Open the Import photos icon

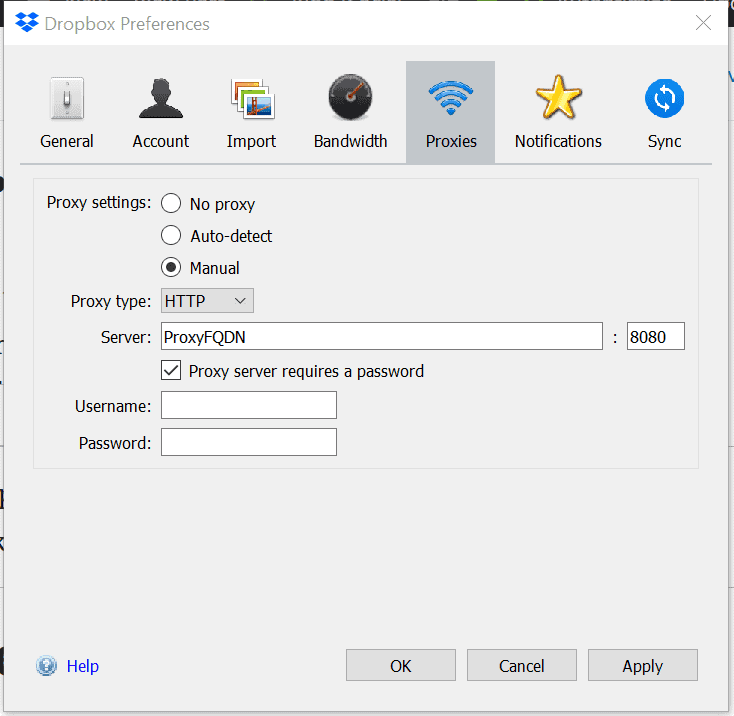[x=251, y=100]
